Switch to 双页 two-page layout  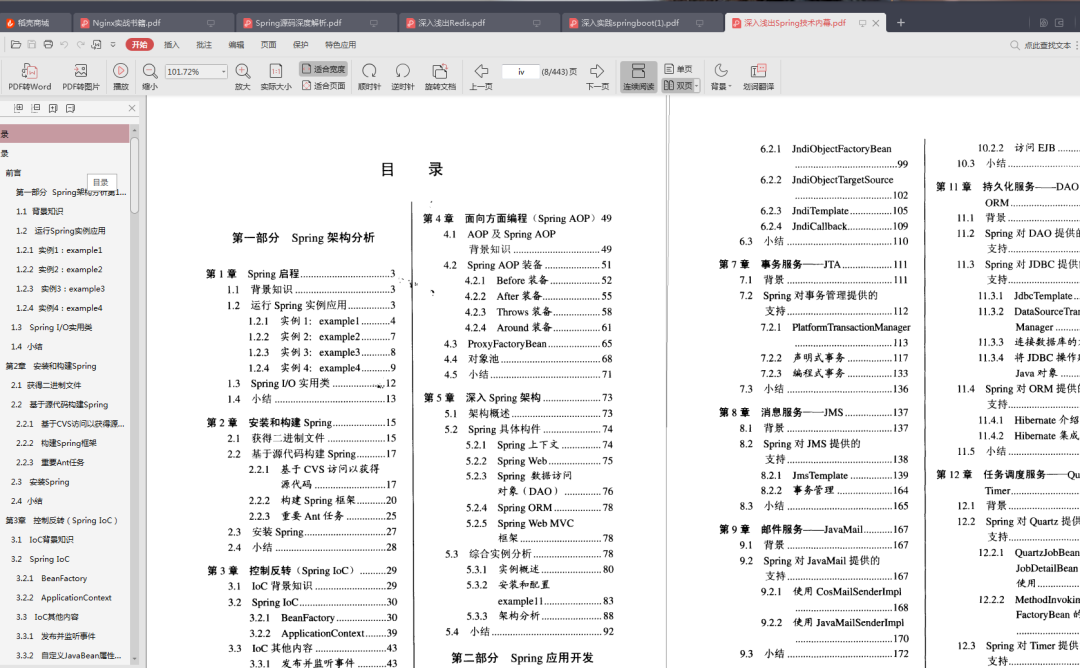coord(678,85)
